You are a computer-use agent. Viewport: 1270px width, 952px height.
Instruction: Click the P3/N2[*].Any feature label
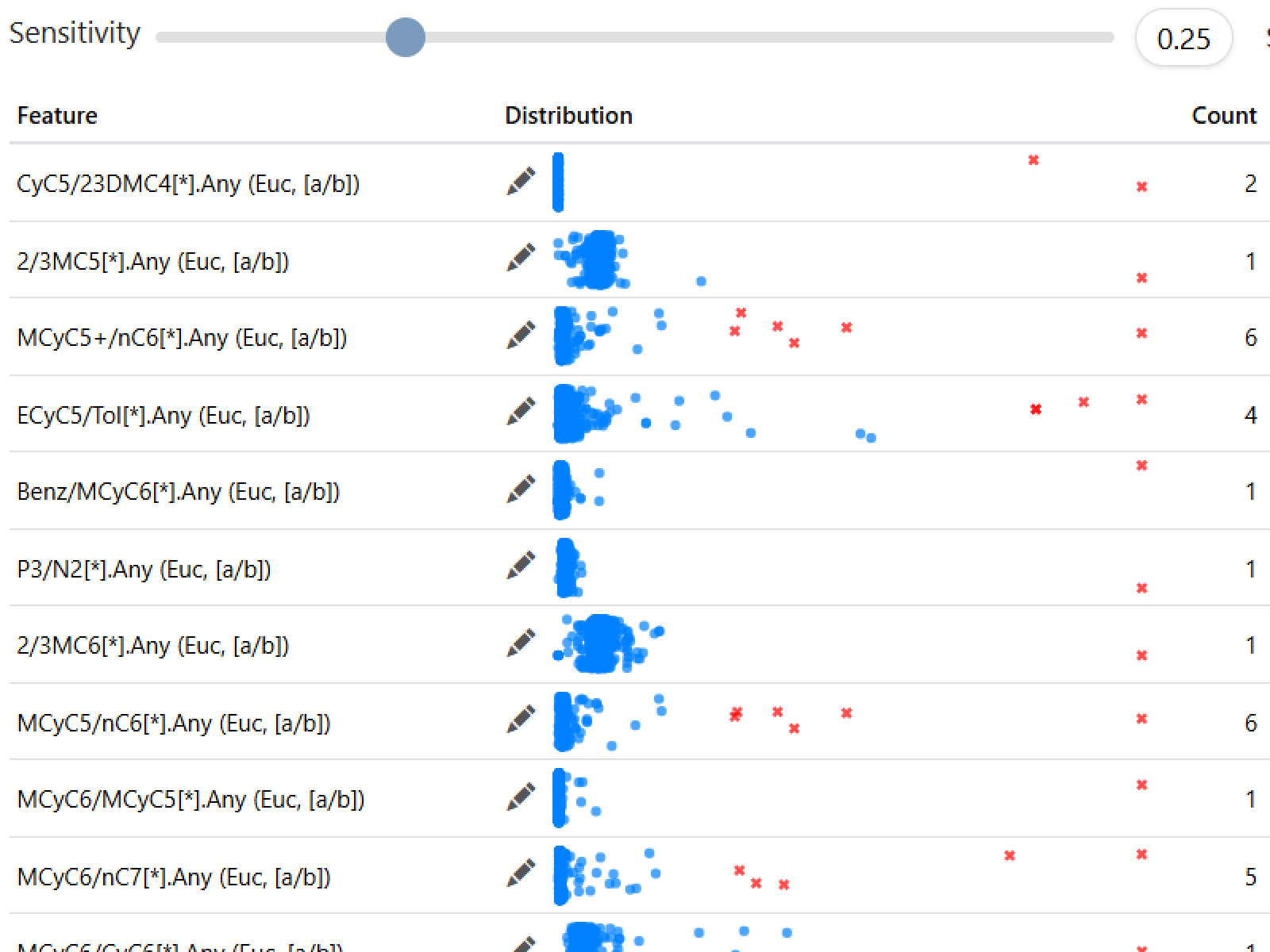144,570
